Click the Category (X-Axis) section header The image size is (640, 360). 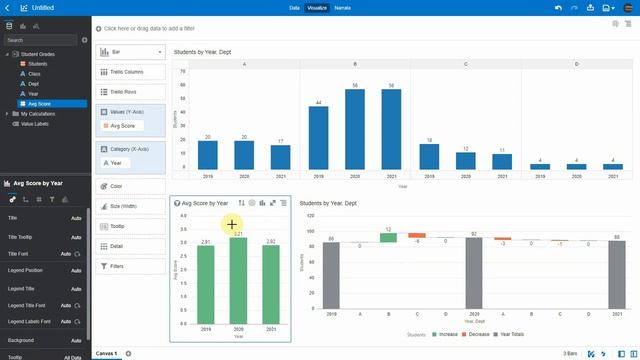[129, 149]
